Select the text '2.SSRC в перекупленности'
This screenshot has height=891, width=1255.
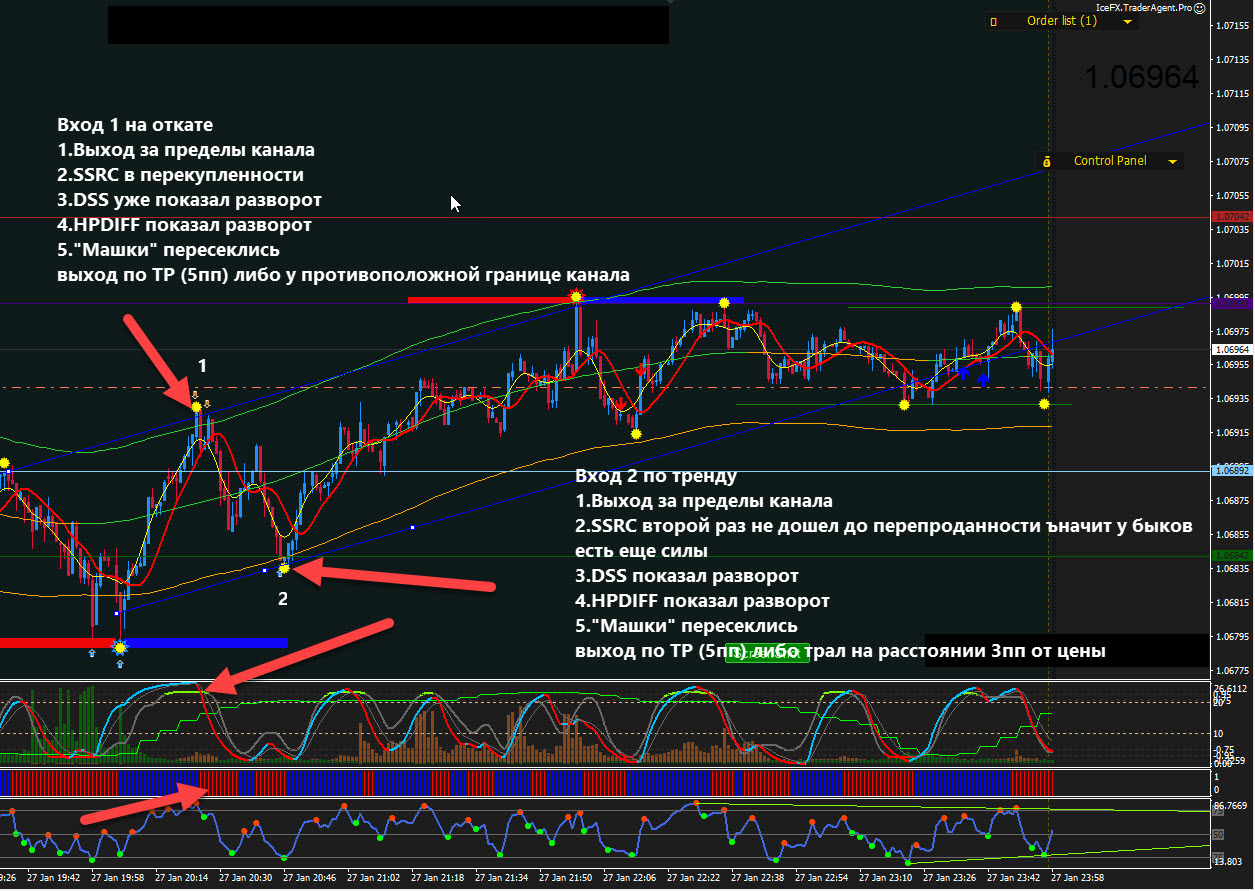tap(180, 175)
